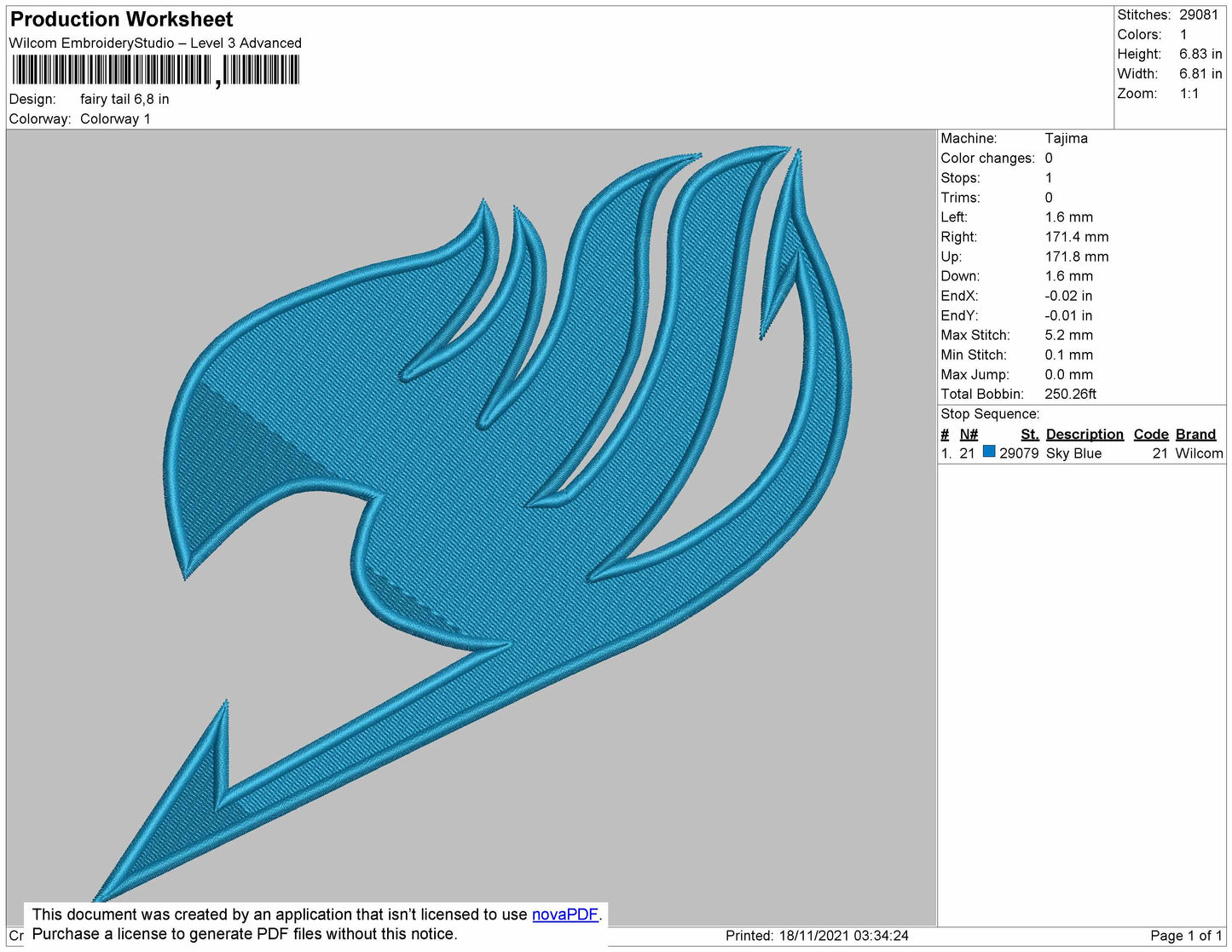The height and width of the screenshot is (952, 1232).
Task: Click the Sky Blue thread color swatch
Action: click(x=989, y=452)
